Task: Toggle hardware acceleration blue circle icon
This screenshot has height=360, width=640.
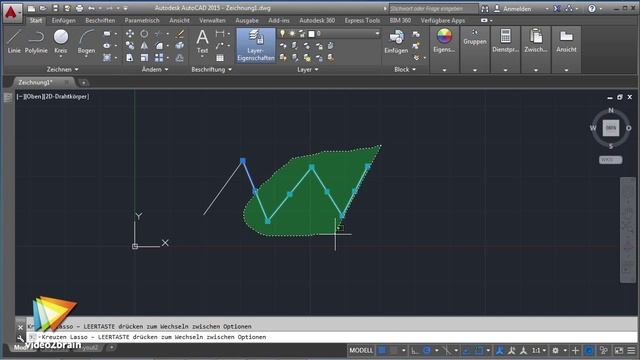Action: pos(589,350)
